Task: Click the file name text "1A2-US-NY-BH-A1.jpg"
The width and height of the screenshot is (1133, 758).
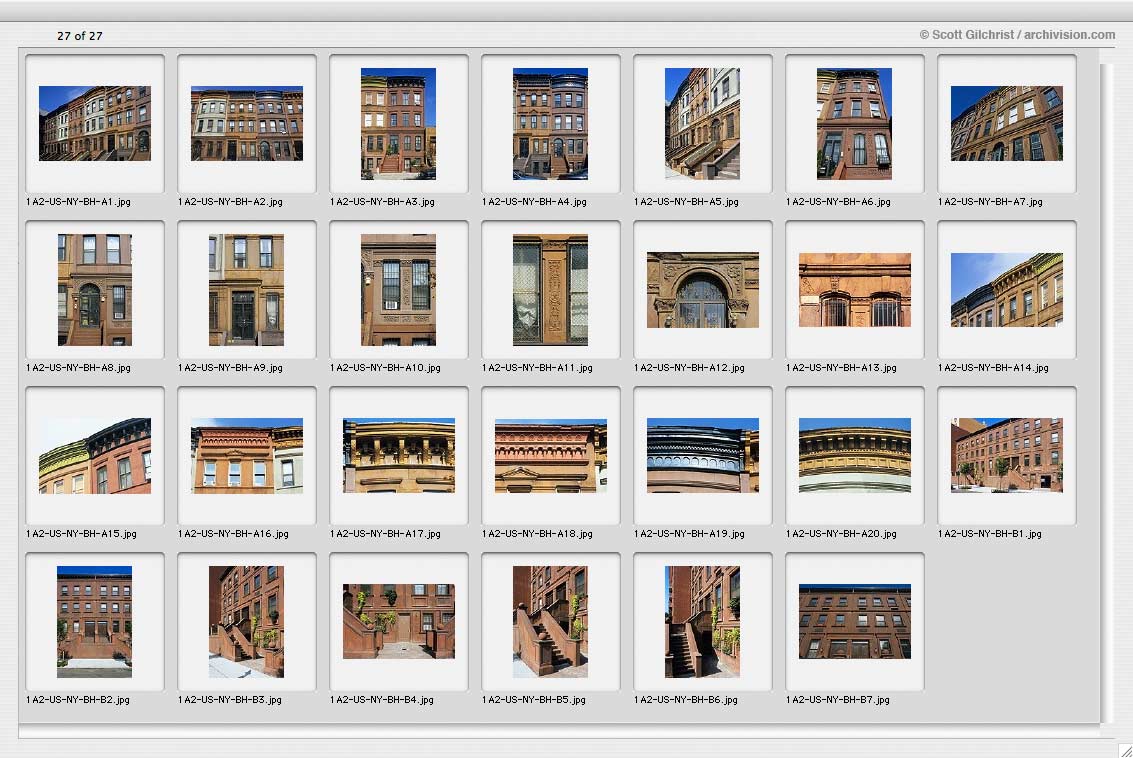Action: tap(79, 202)
